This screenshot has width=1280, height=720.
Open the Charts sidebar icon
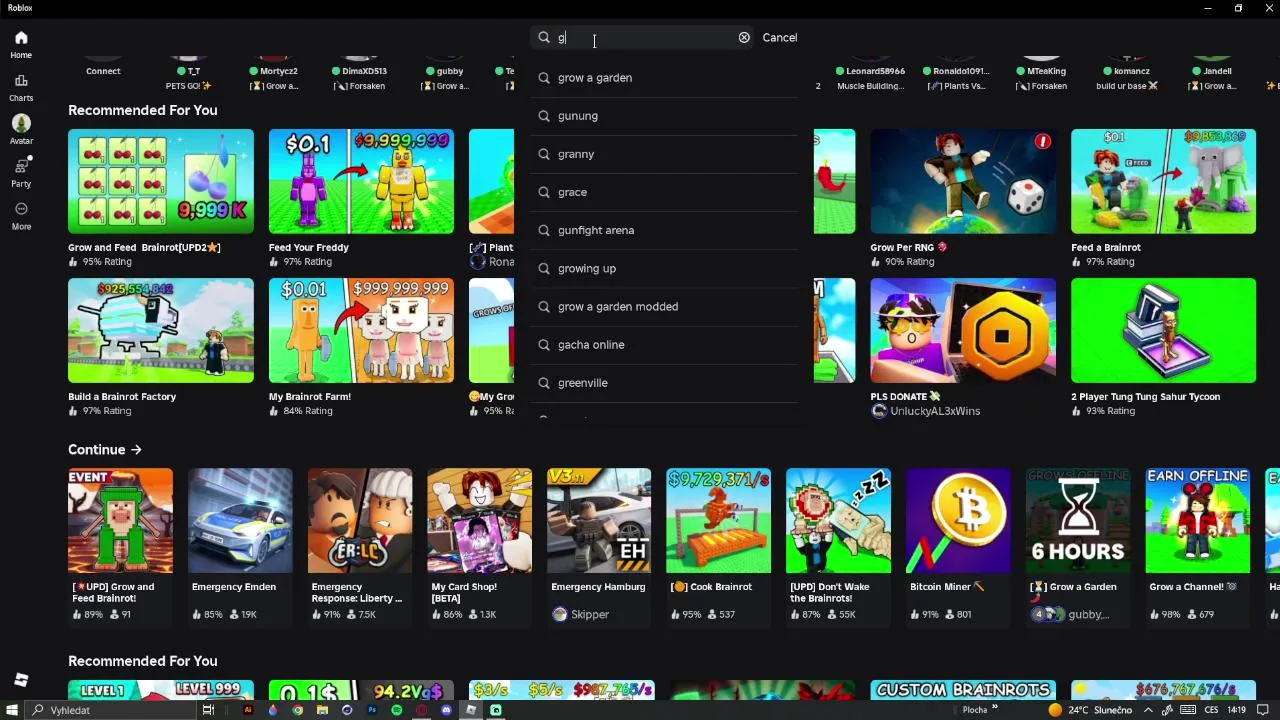point(21,87)
